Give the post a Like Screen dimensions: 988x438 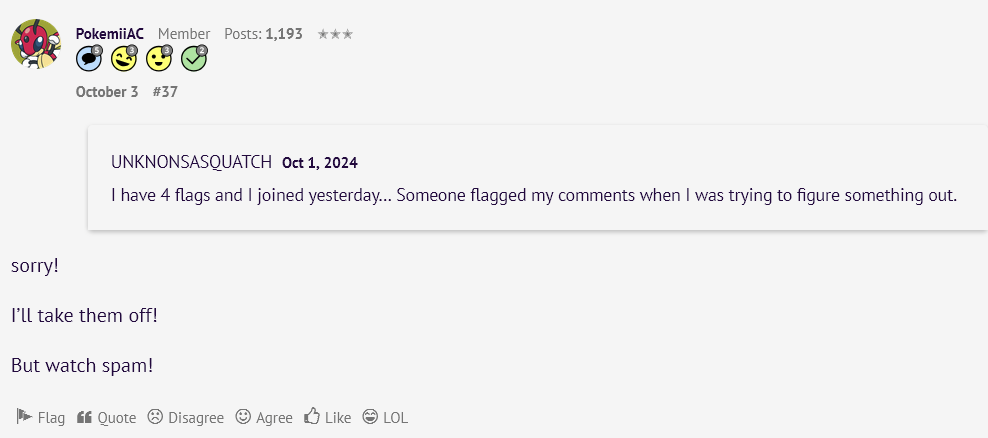pyautogui.click(x=328, y=417)
